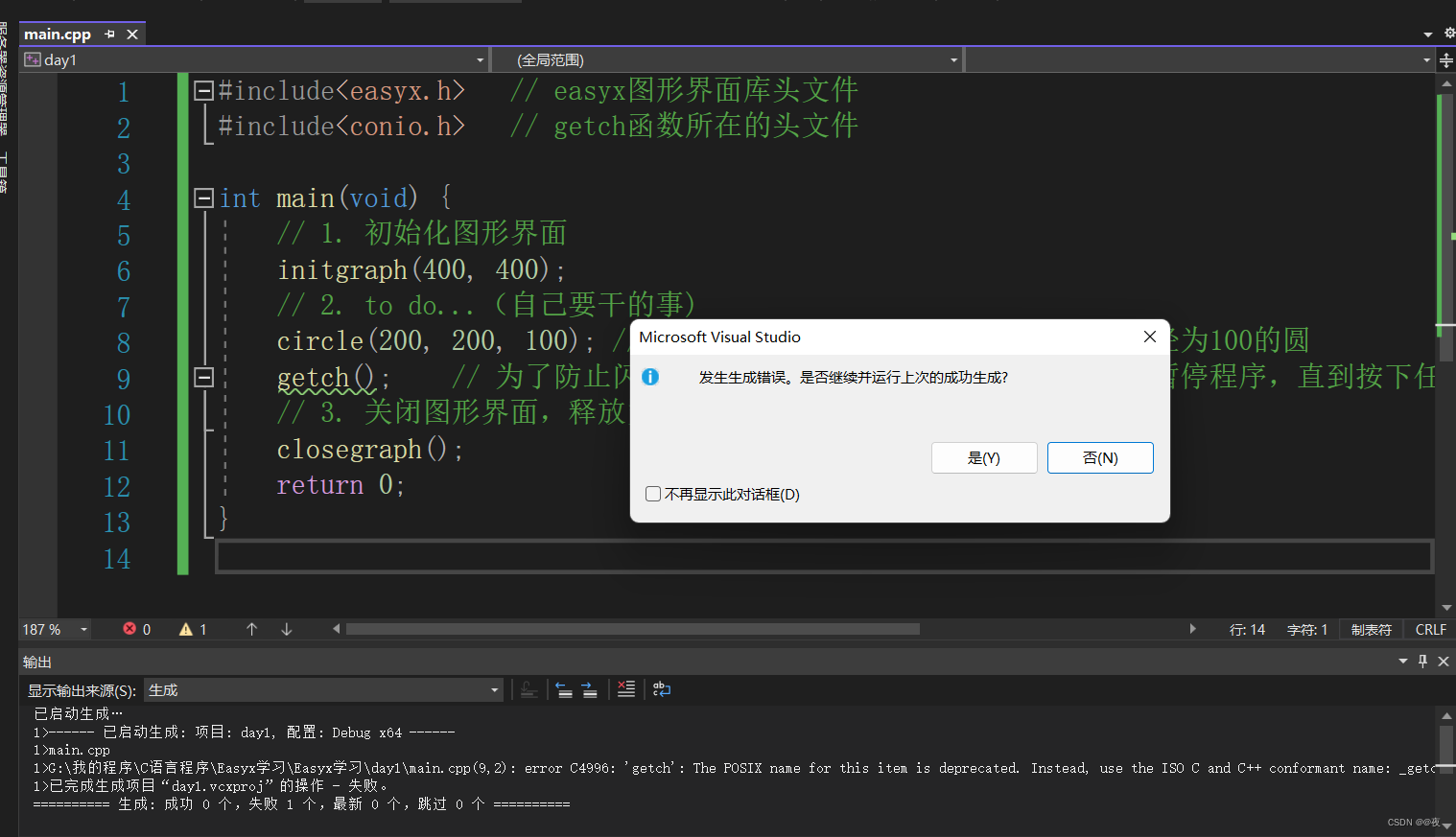
Task: Click the 否(N) button
Action: coord(1100,458)
